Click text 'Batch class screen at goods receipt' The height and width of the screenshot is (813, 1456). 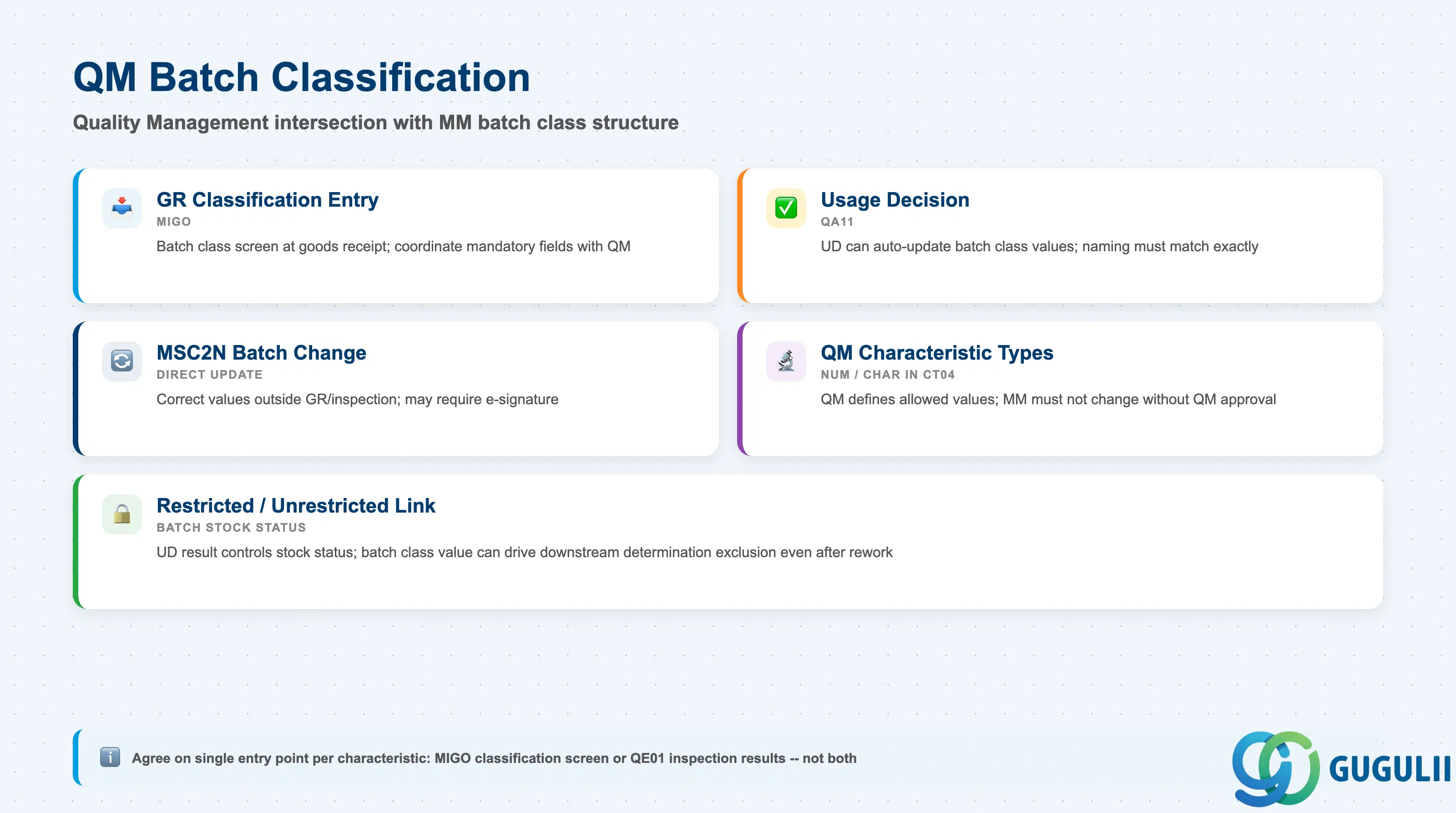(x=273, y=247)
